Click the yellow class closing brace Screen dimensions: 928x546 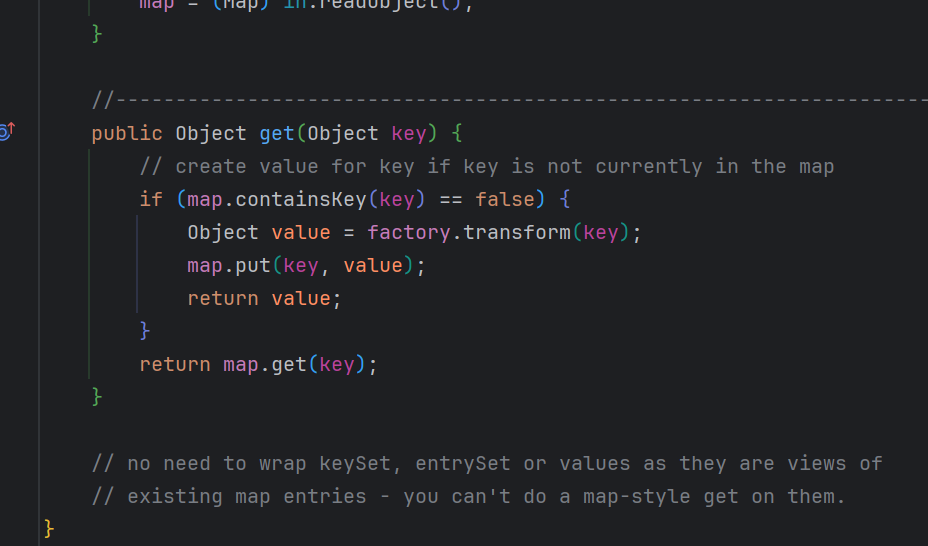pos(49,528)
